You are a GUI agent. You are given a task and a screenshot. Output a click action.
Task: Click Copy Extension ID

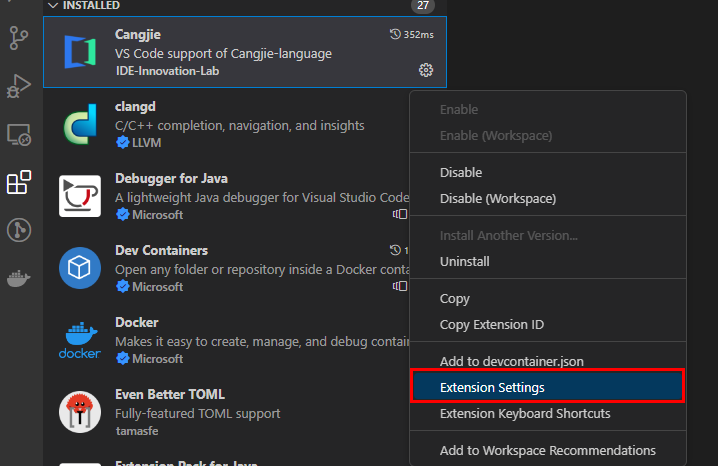click(x=492, y=324)
